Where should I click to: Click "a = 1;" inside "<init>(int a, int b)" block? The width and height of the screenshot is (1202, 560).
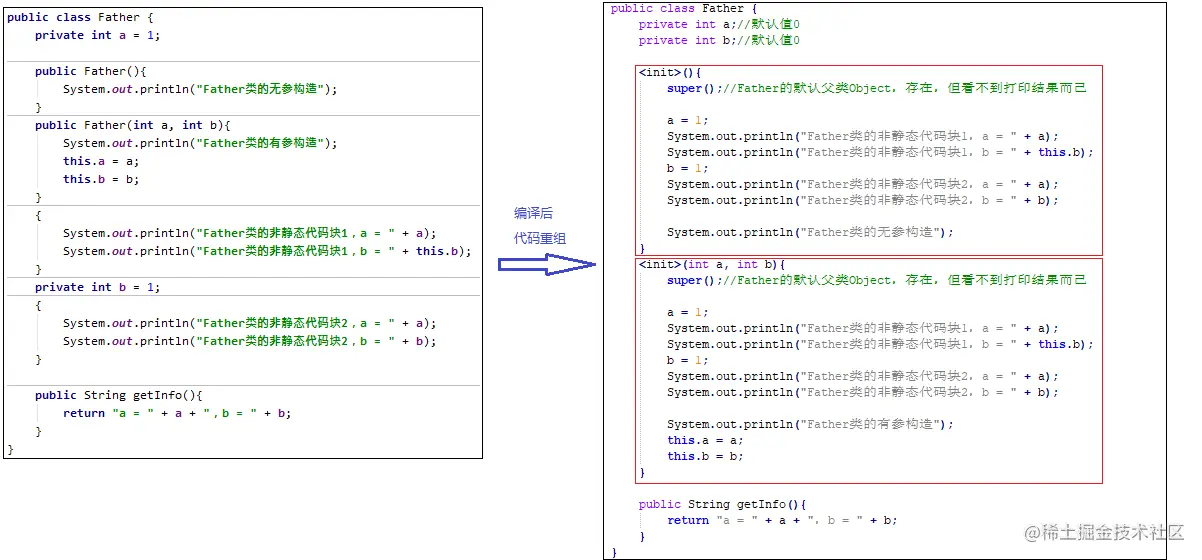click(x=687, y=312)
